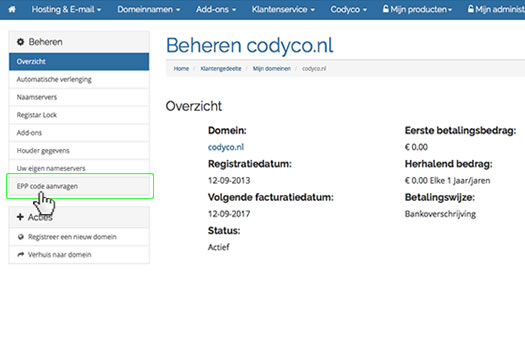Follow the codyco.nl domain link

(x=226, y=147)
